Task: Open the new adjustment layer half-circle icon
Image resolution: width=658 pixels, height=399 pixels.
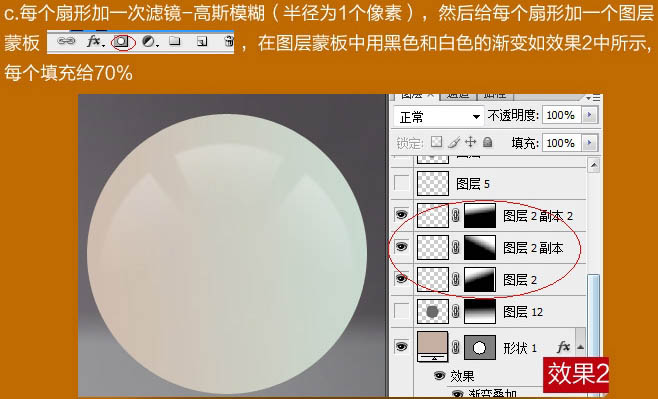Action: [149, 41]
